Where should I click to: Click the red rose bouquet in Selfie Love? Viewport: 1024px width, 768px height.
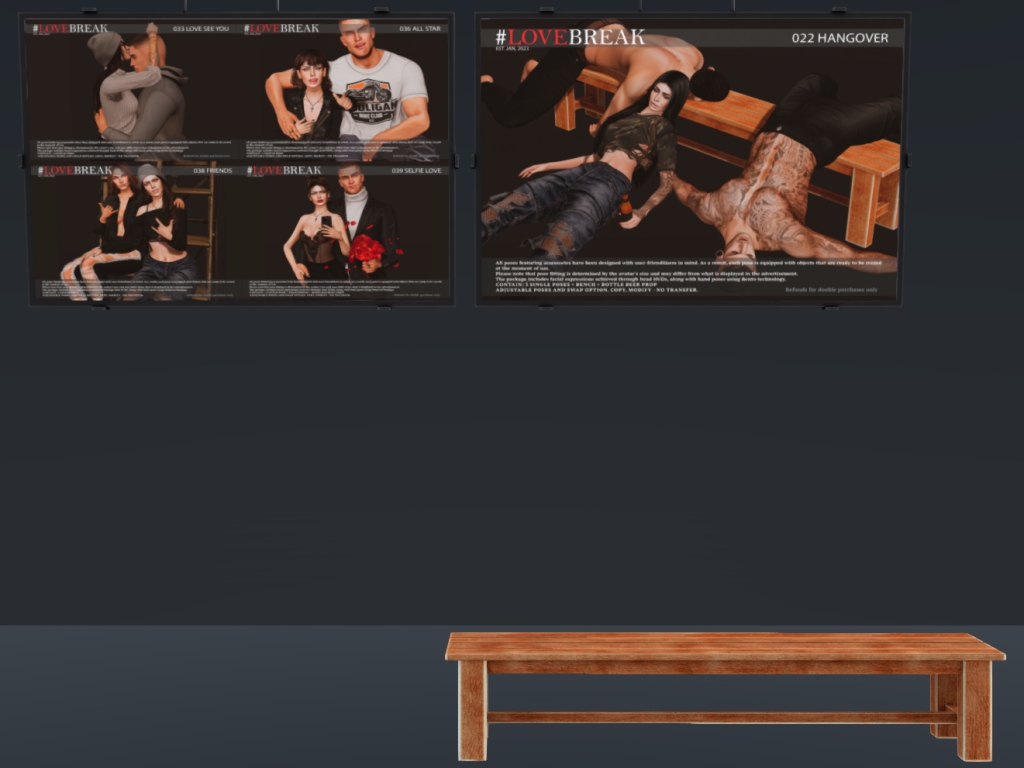(366, 247)
